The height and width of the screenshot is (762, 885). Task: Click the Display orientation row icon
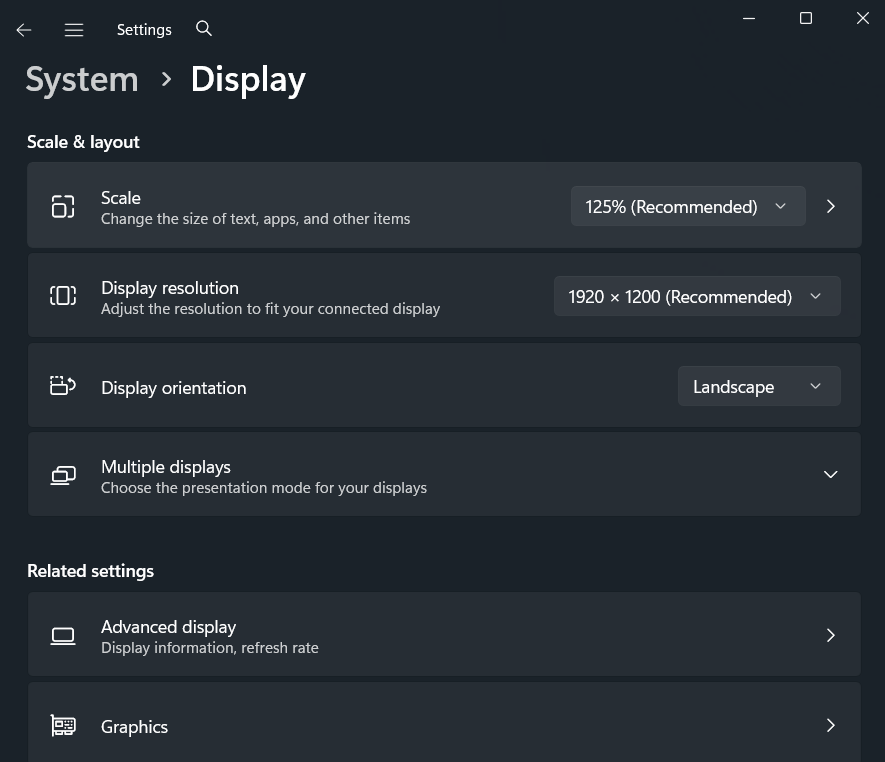63,386
